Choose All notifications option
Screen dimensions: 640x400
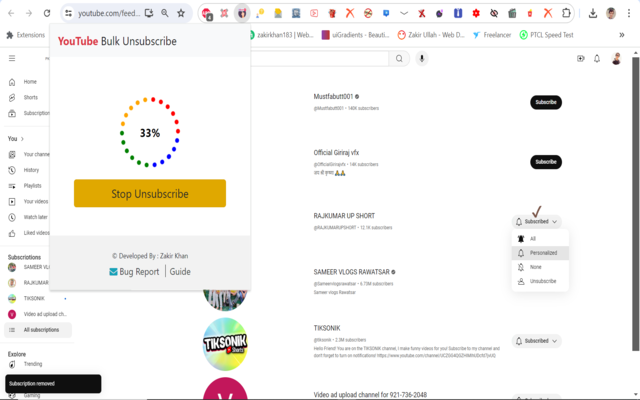pyautogui.click(x=540, y=239)
